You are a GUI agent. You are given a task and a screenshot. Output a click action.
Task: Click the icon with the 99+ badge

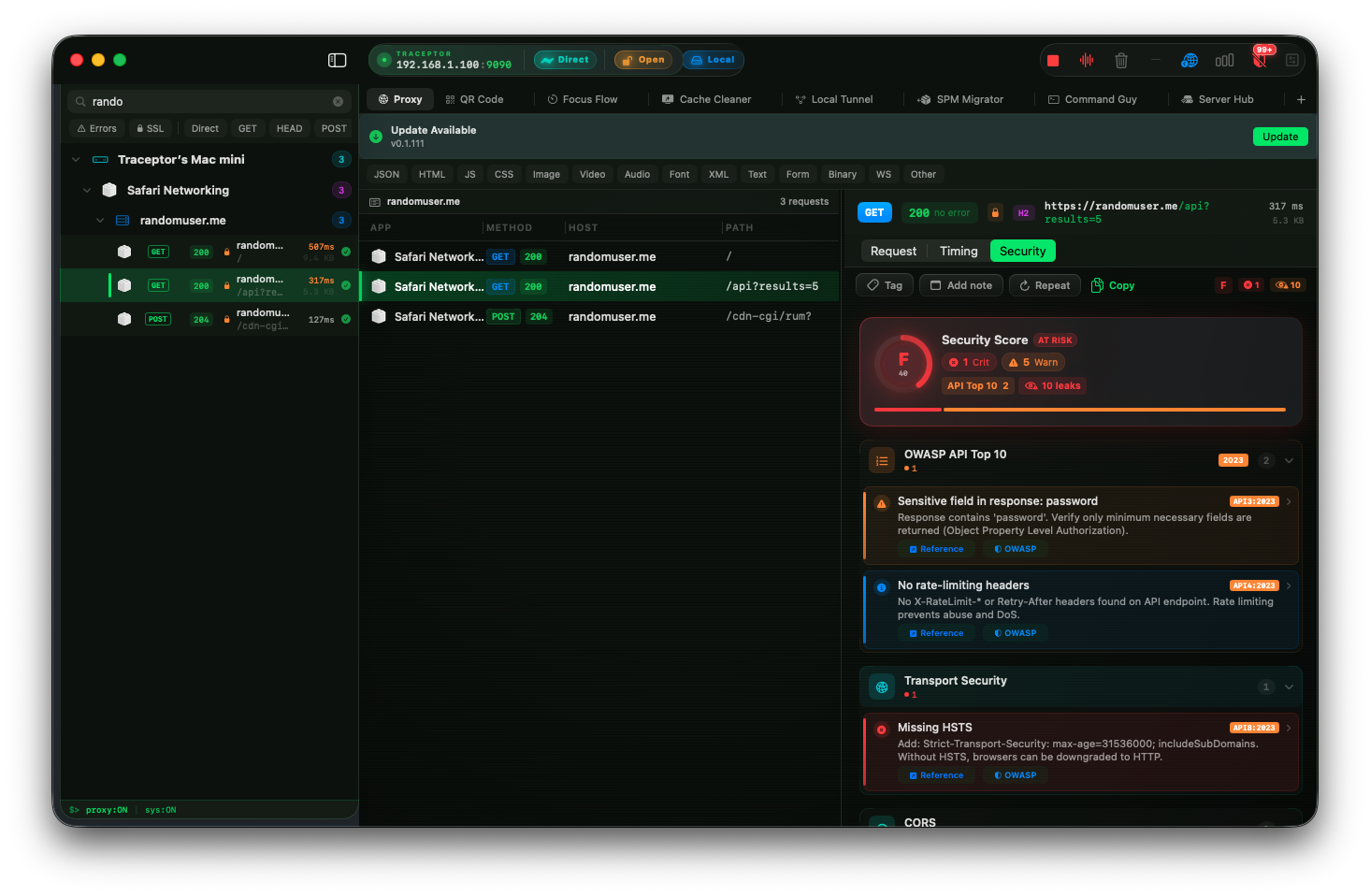[x=1261, y=59]
